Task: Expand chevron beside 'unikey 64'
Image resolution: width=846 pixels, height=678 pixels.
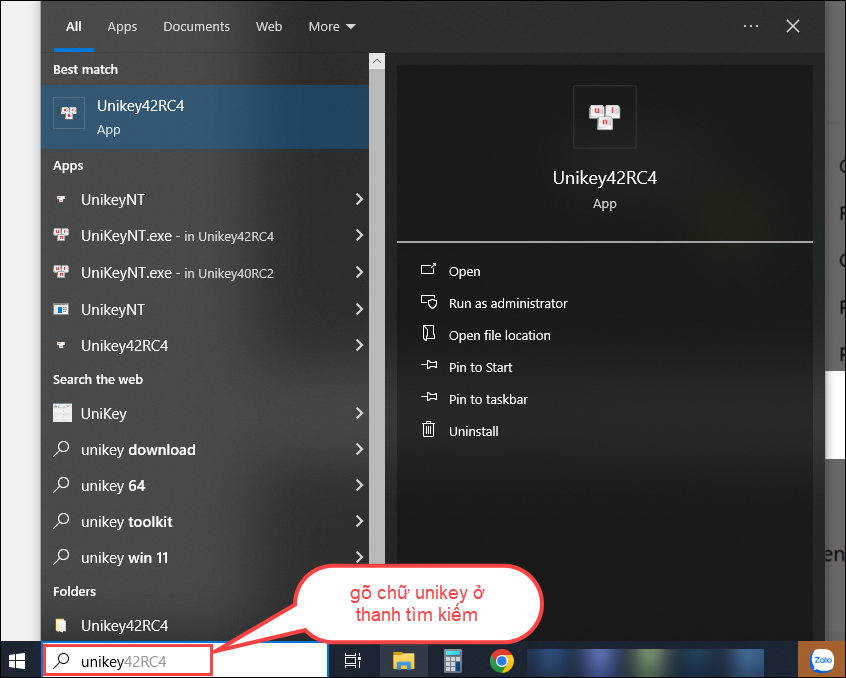Action: pyautogui.click(x=359, y=485)
